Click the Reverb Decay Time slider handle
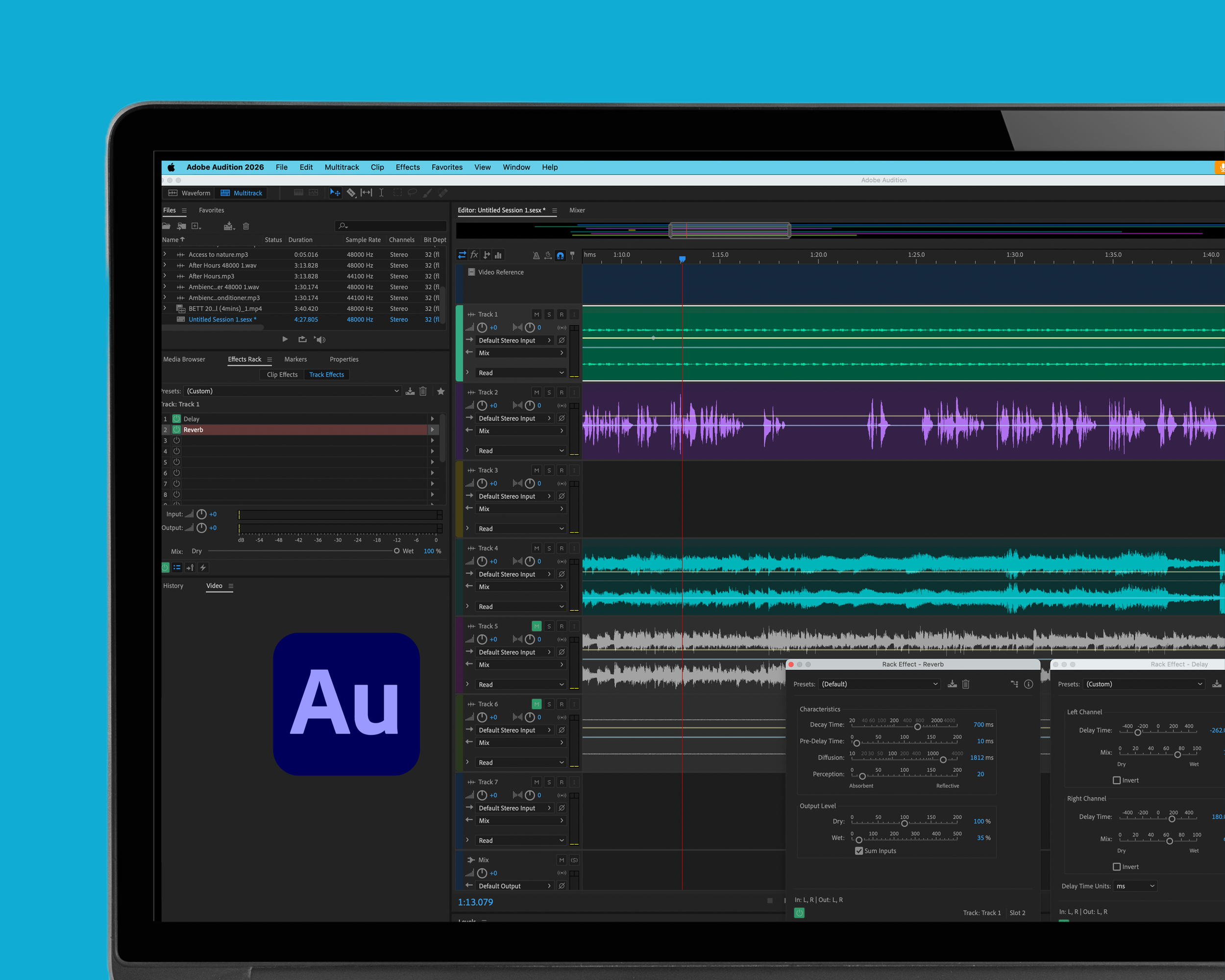 [917, 727]
